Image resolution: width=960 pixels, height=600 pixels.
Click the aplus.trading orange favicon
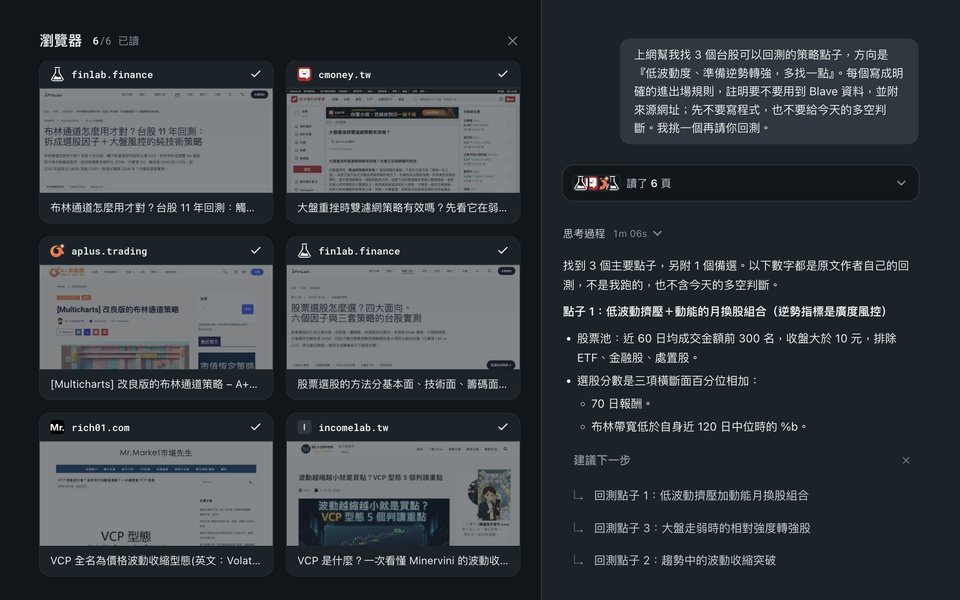pyautogui.click(x=58, y=251)
